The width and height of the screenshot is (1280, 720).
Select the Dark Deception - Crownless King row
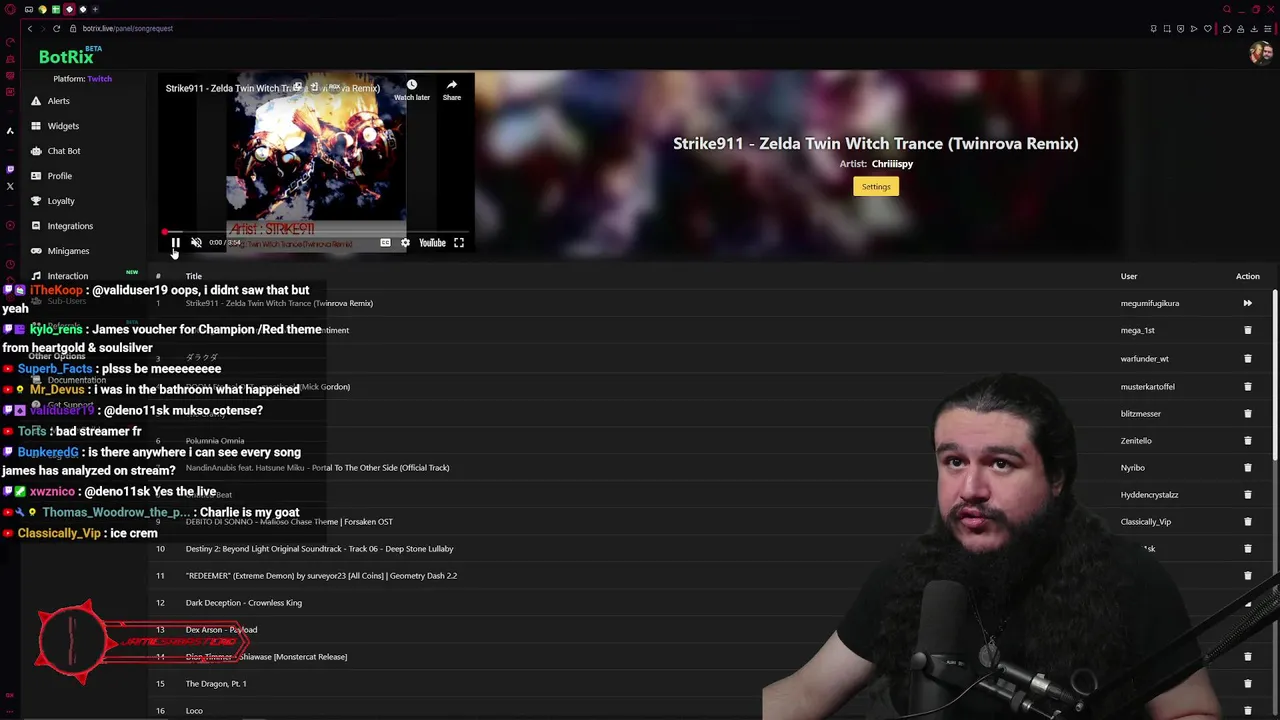[x=243, y=603]
